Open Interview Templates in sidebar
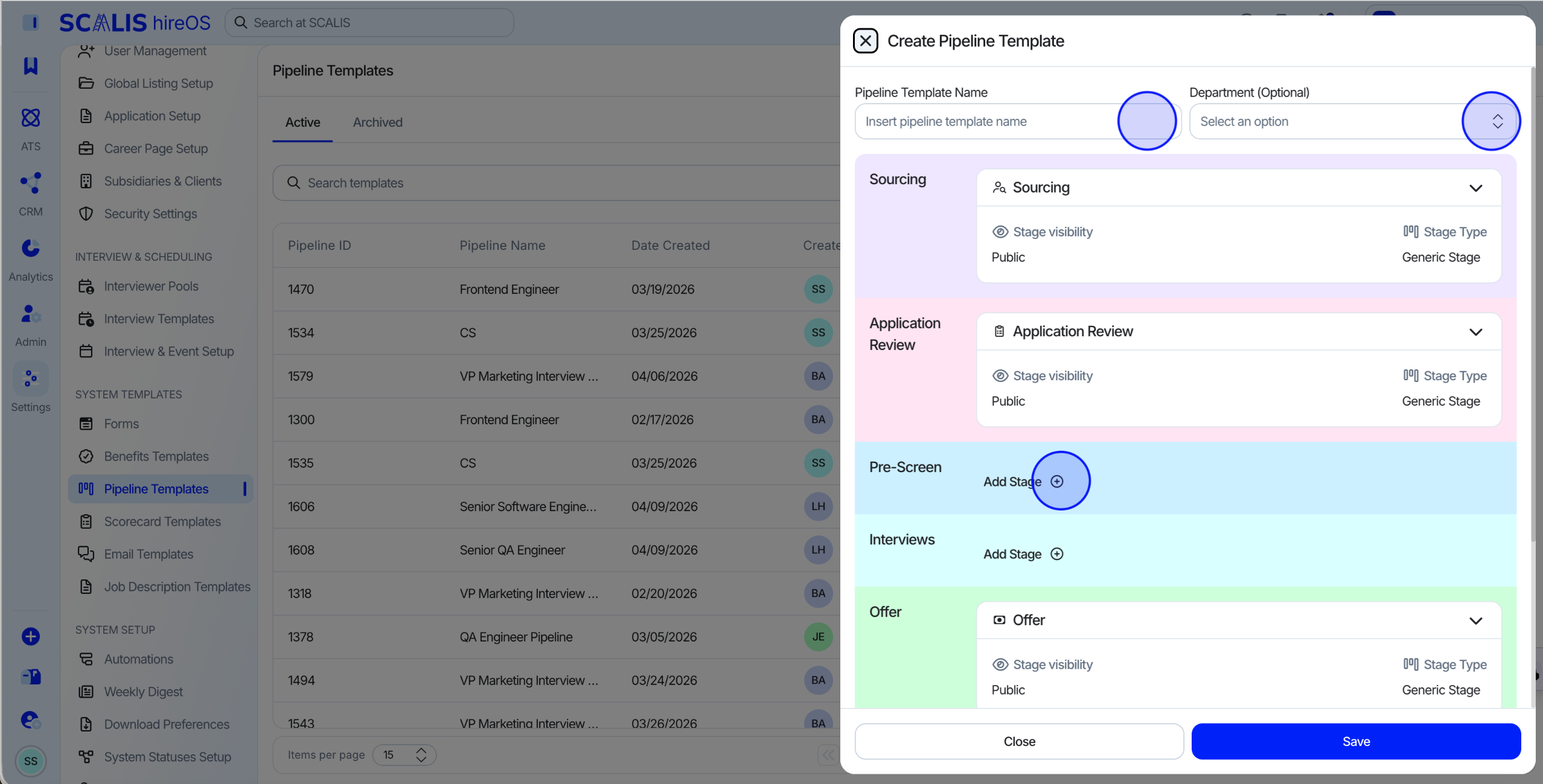Screen dimensions: 1543x784 coord(160,319)
